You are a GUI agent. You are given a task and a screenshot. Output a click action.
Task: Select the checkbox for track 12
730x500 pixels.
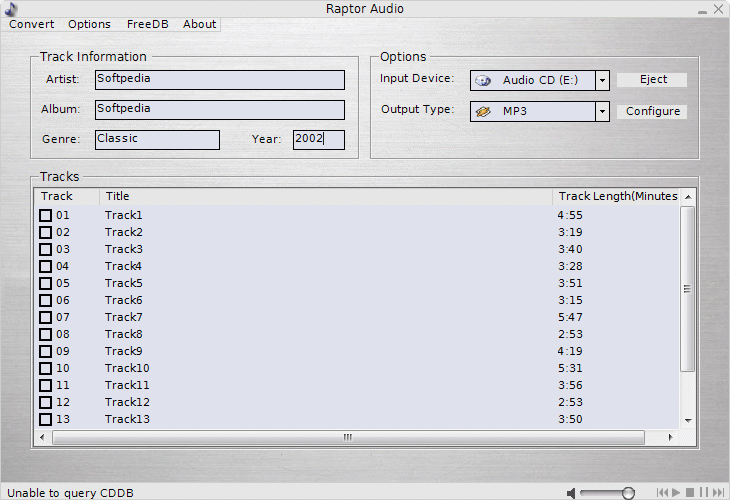click(x=46, y=402)
